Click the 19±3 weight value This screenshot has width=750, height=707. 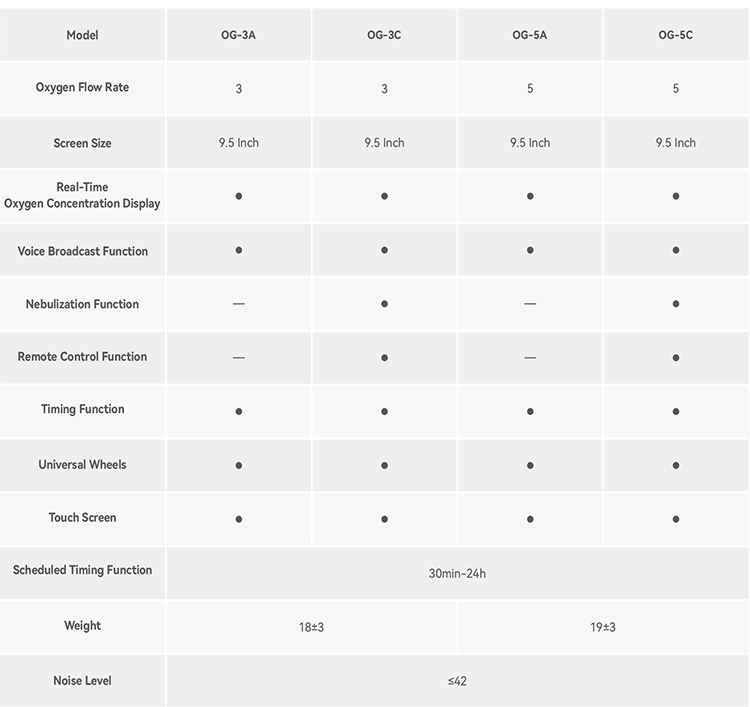tap(603, 627)
